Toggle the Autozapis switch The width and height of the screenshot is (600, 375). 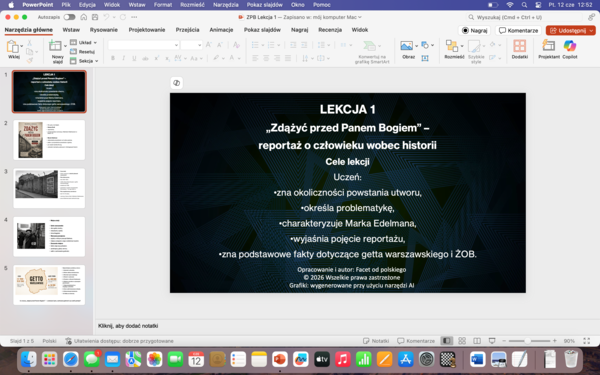(x=69, y=17)
